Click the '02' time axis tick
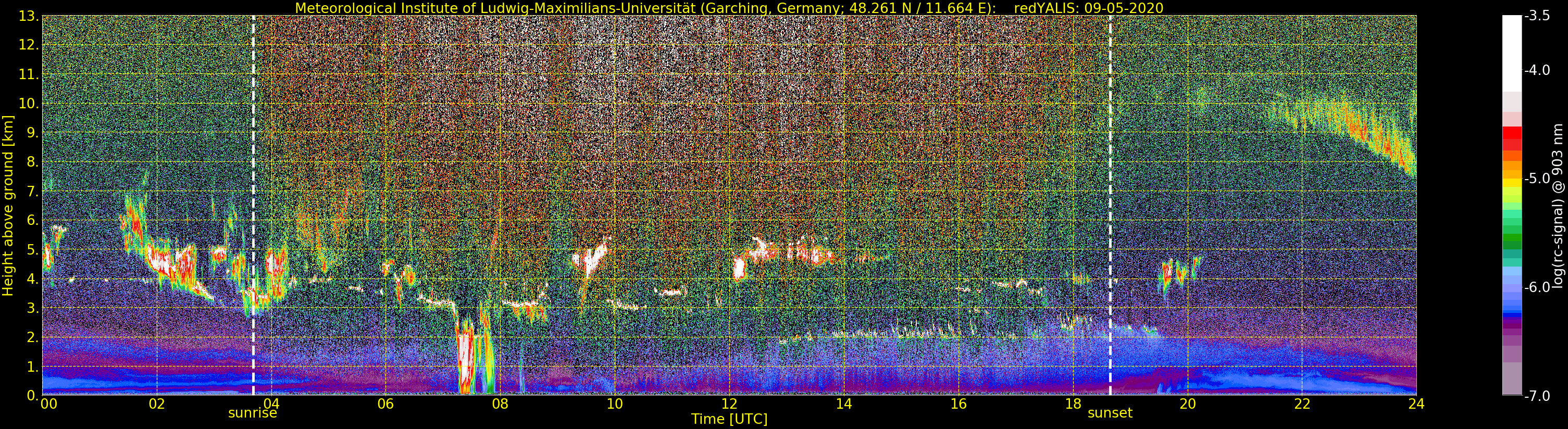1568x429 pixels. point(156,403)
